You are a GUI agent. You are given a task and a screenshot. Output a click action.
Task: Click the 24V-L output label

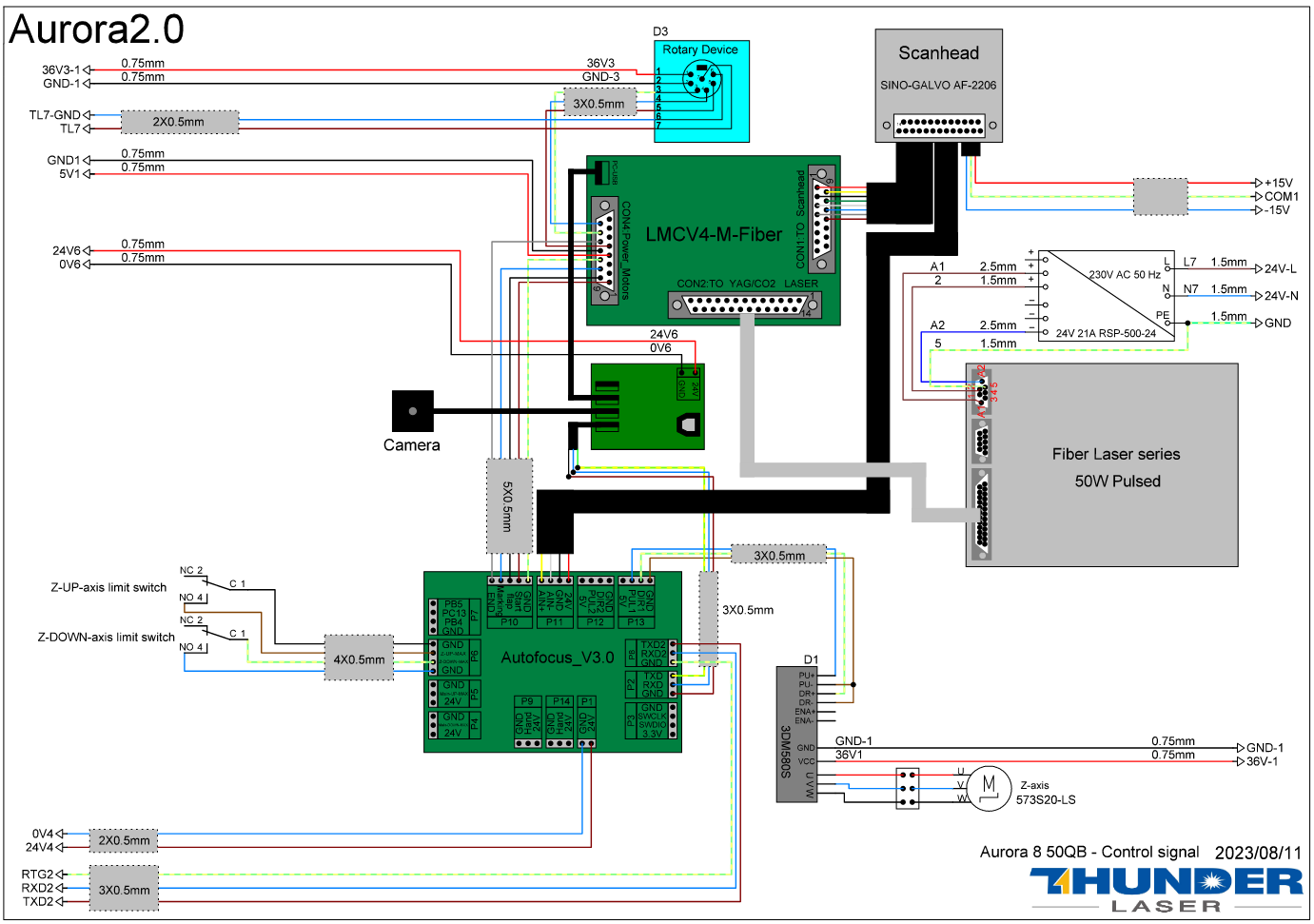(1281, 268)
